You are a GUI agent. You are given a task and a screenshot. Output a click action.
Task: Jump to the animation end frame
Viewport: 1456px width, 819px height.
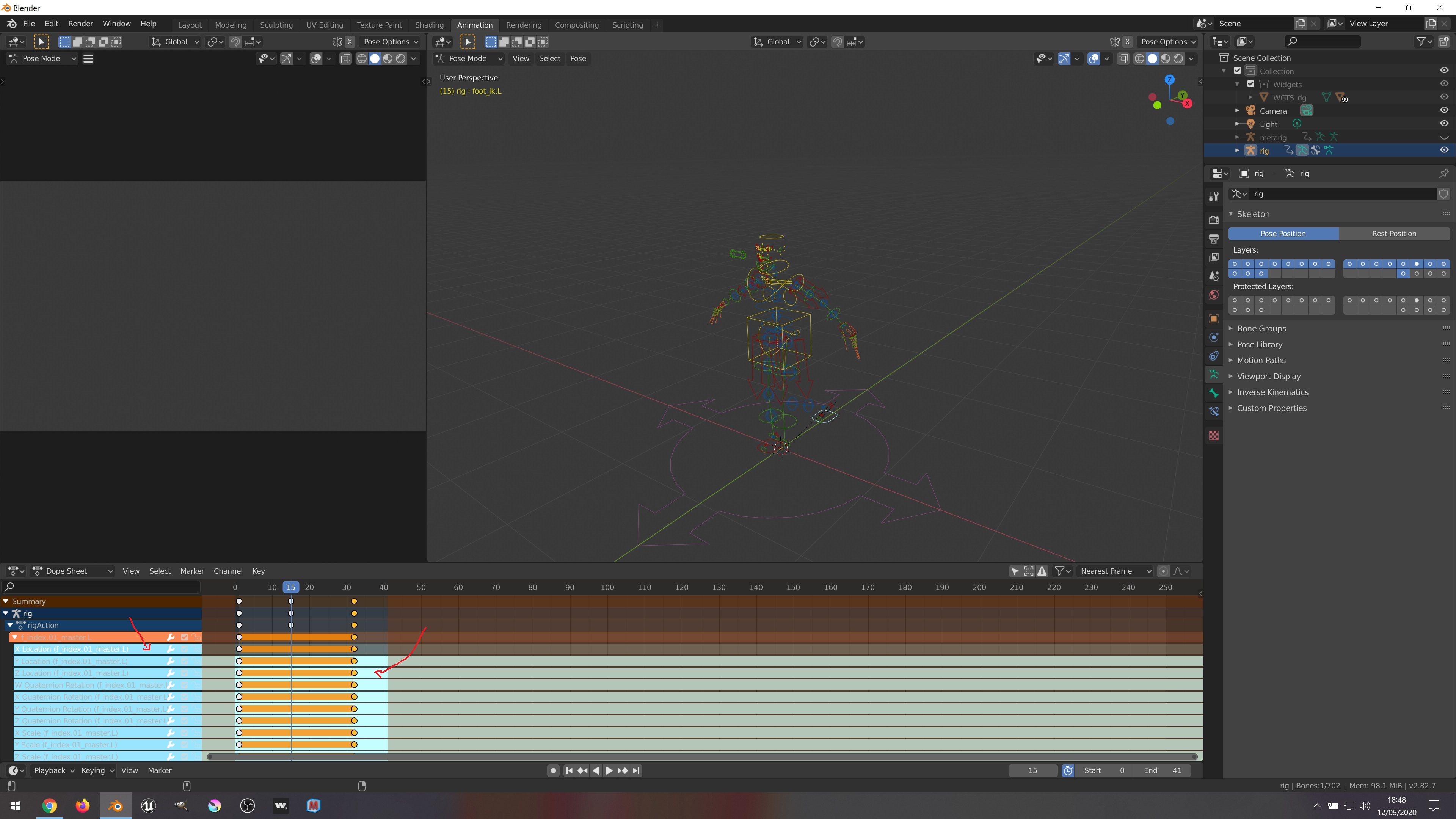coord(637,770)
